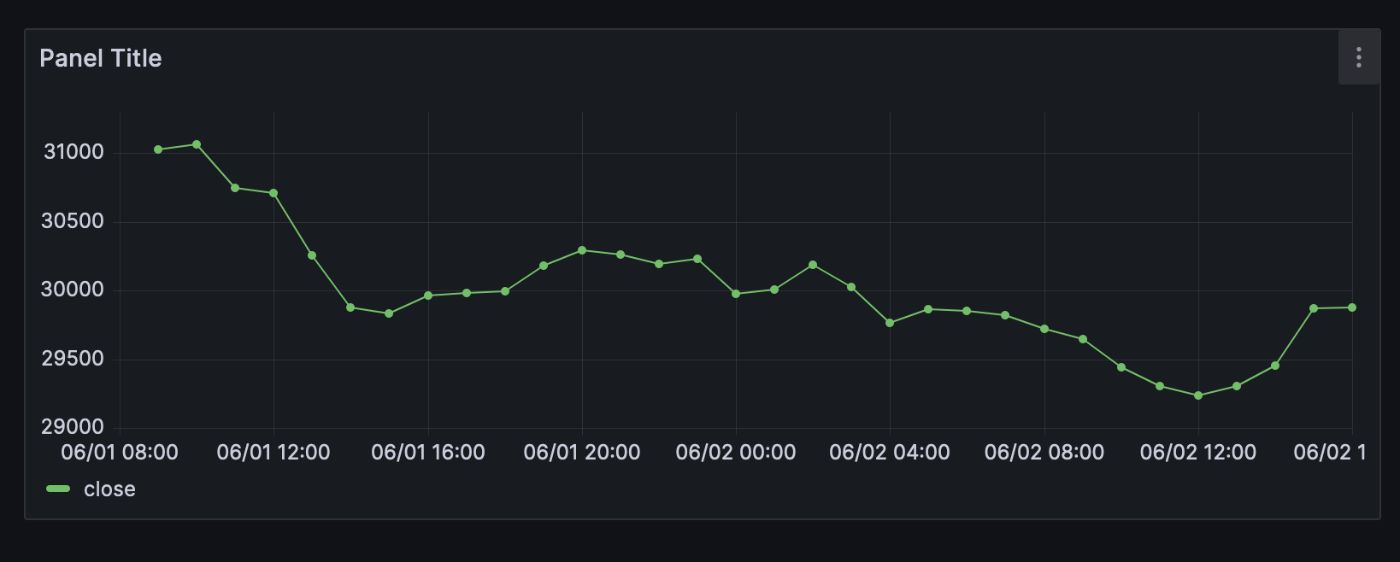Toggle the close series in legend

[109, 489]
